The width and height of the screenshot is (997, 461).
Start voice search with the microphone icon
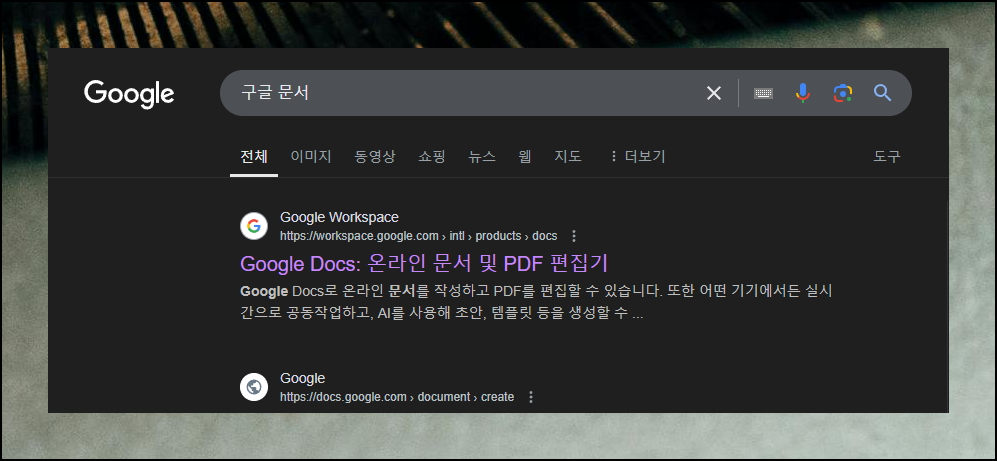click(x=803, y=93)
